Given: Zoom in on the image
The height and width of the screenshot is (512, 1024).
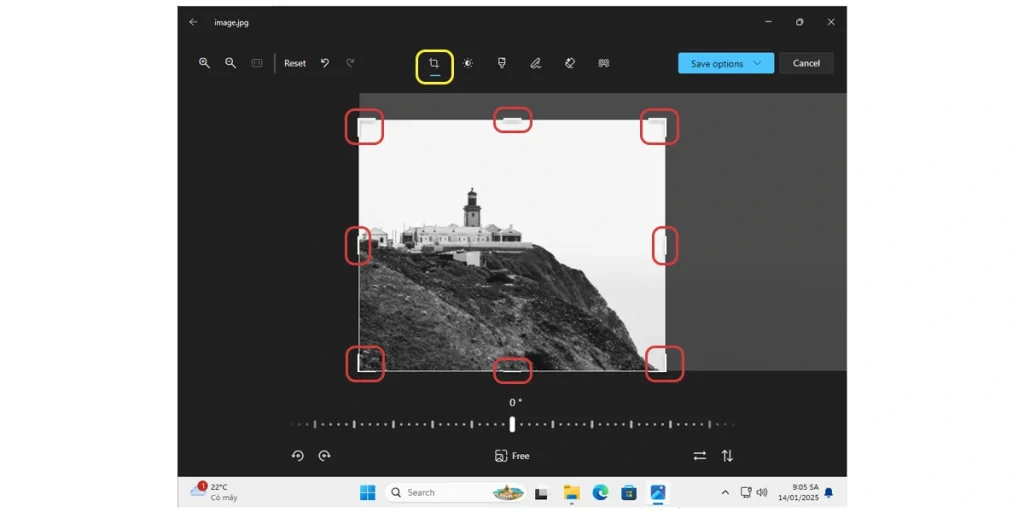Looking at the screenshot, I should tap(204, 63).
